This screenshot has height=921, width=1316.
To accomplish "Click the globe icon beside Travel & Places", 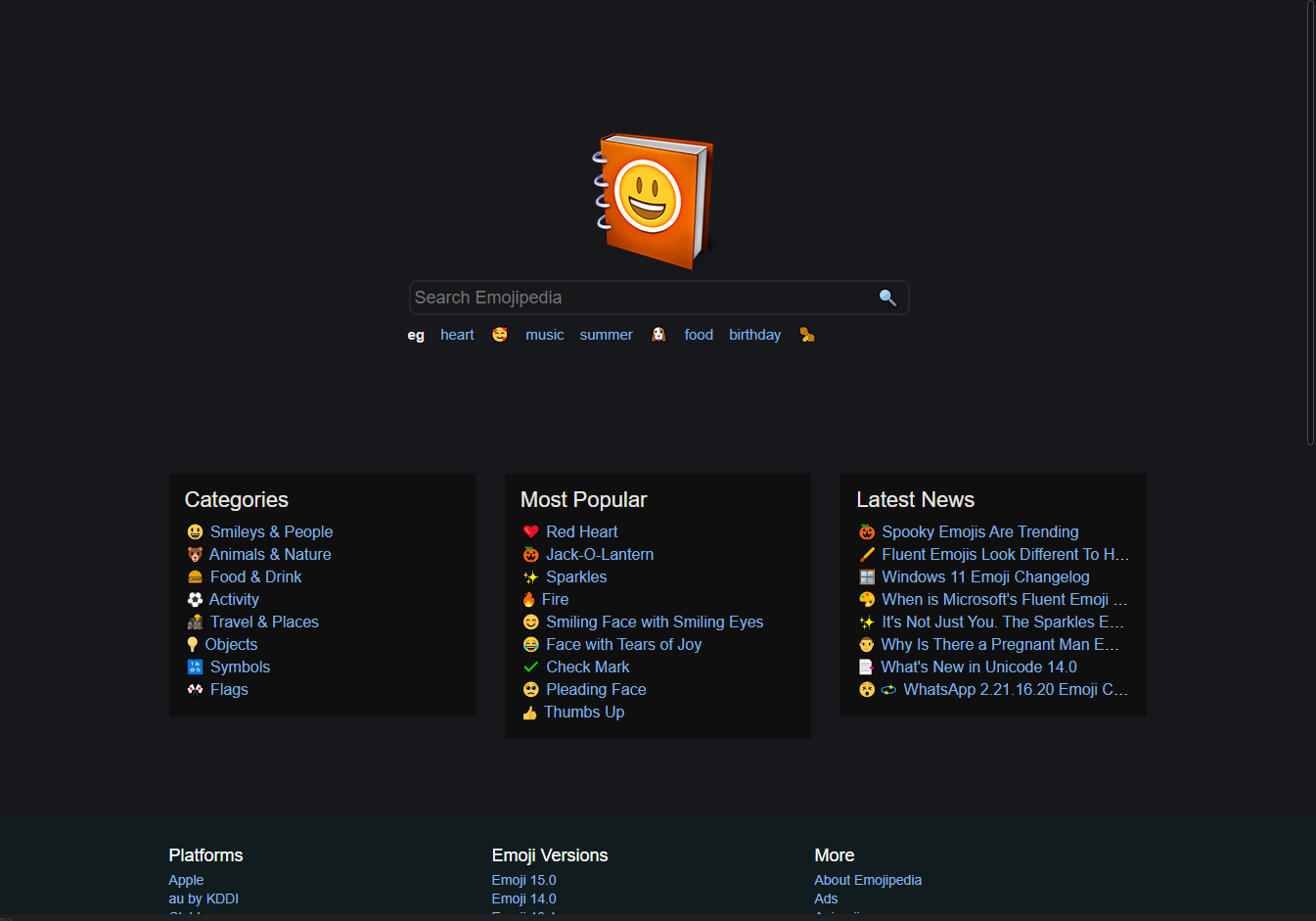I will pos(195,622).
